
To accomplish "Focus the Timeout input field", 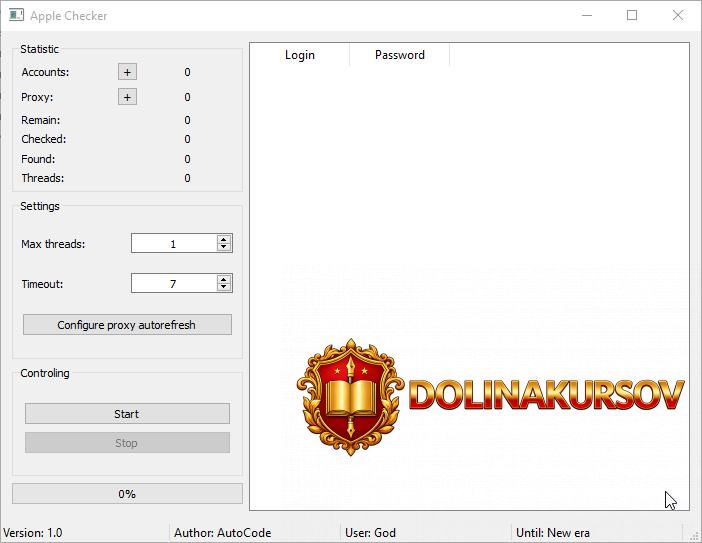I will point(173,284).
